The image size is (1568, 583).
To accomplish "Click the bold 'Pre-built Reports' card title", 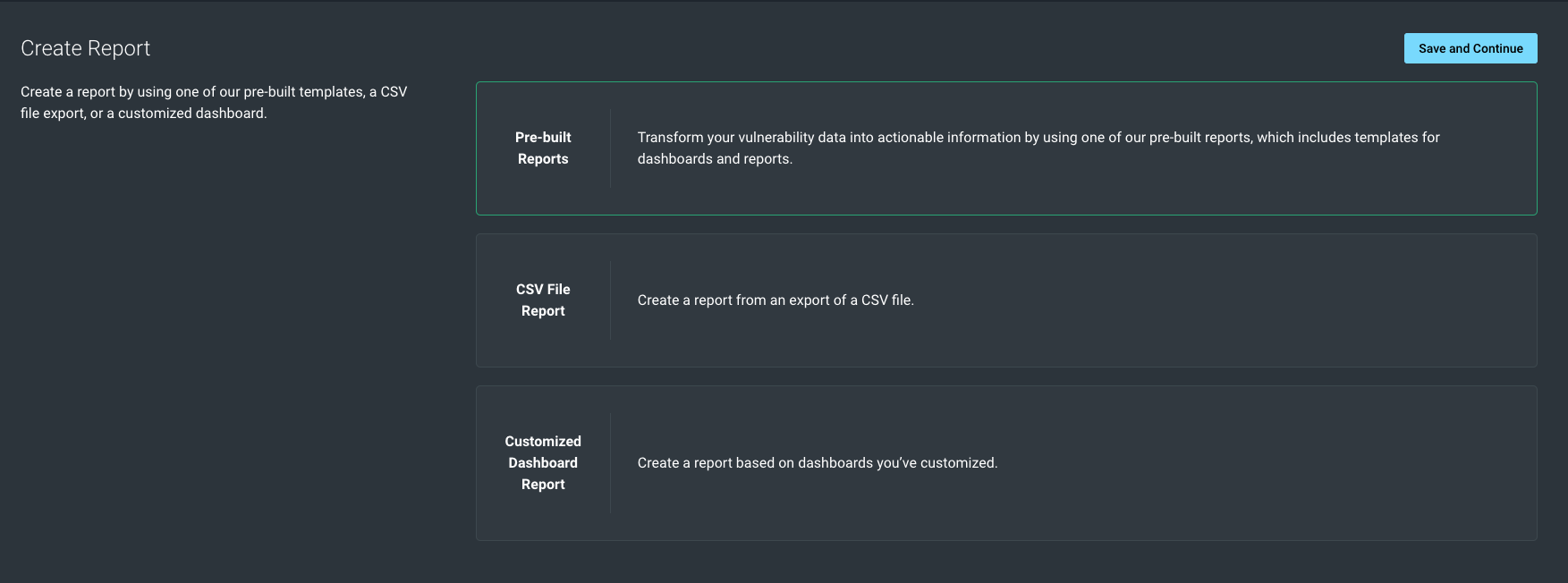I will coord(543,148).
